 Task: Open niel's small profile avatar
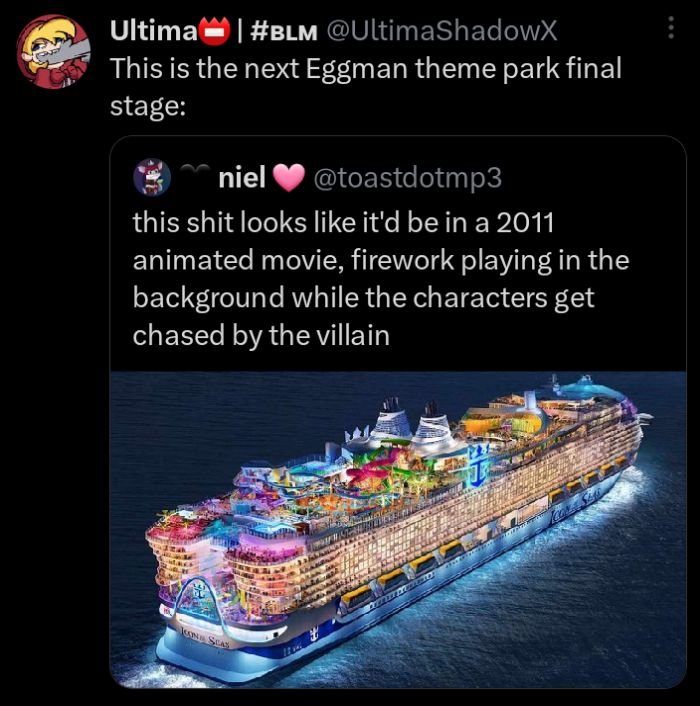point(152,177)
